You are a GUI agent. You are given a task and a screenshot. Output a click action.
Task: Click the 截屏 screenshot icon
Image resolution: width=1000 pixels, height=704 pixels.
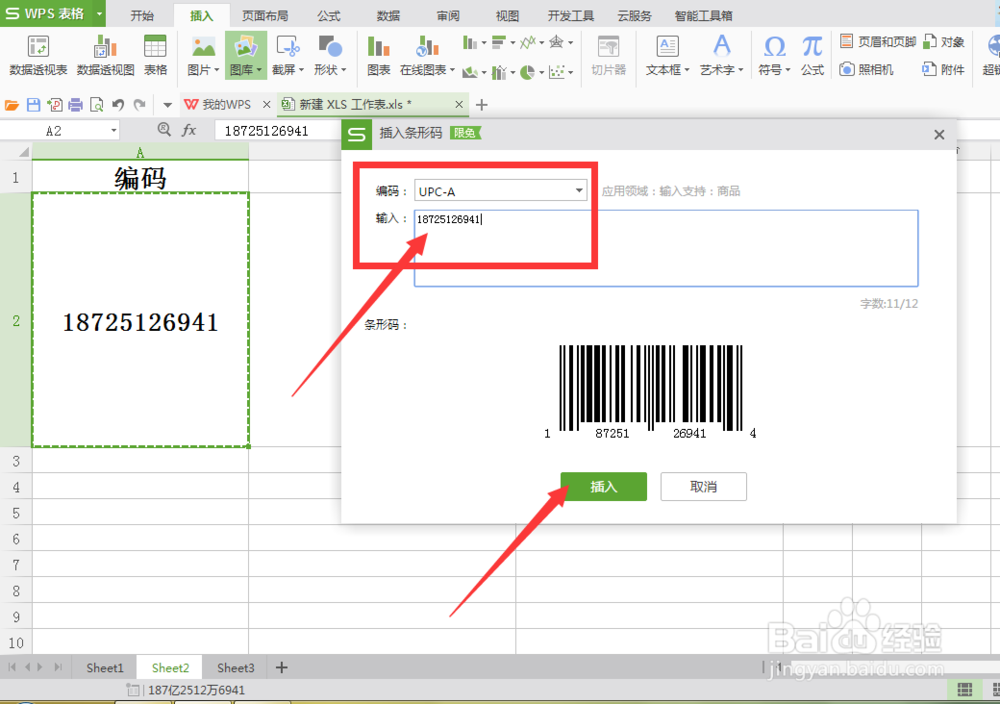pos(288,47)
